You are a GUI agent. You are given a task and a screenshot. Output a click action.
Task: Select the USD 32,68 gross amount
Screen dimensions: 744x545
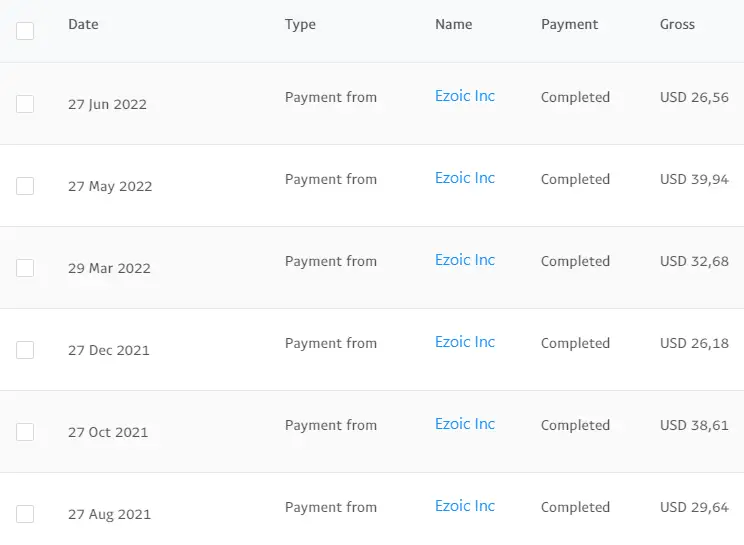click(x=694, y=261)
